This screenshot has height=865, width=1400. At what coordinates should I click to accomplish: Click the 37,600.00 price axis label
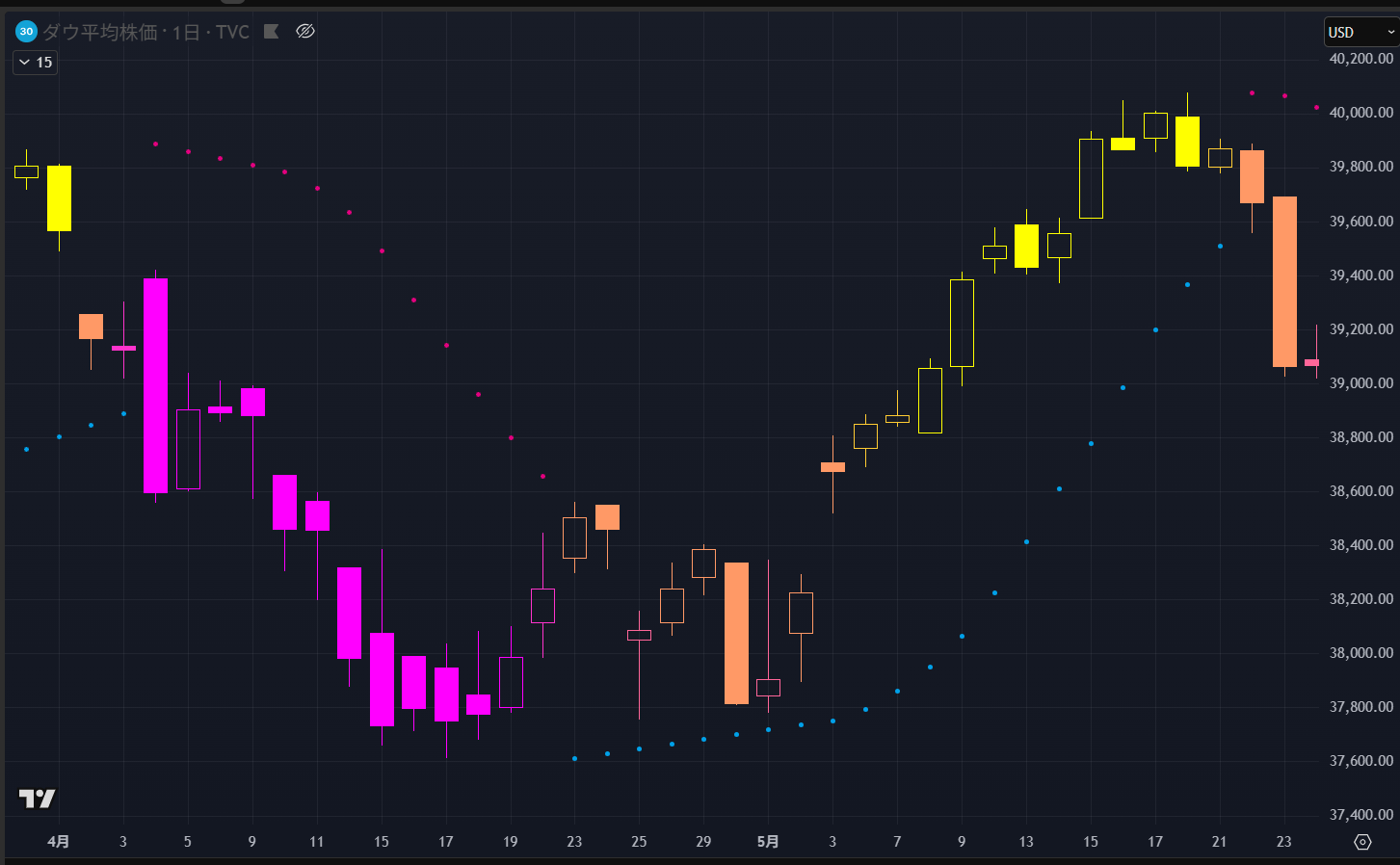pyautogui.click(x=1361, y=761)
